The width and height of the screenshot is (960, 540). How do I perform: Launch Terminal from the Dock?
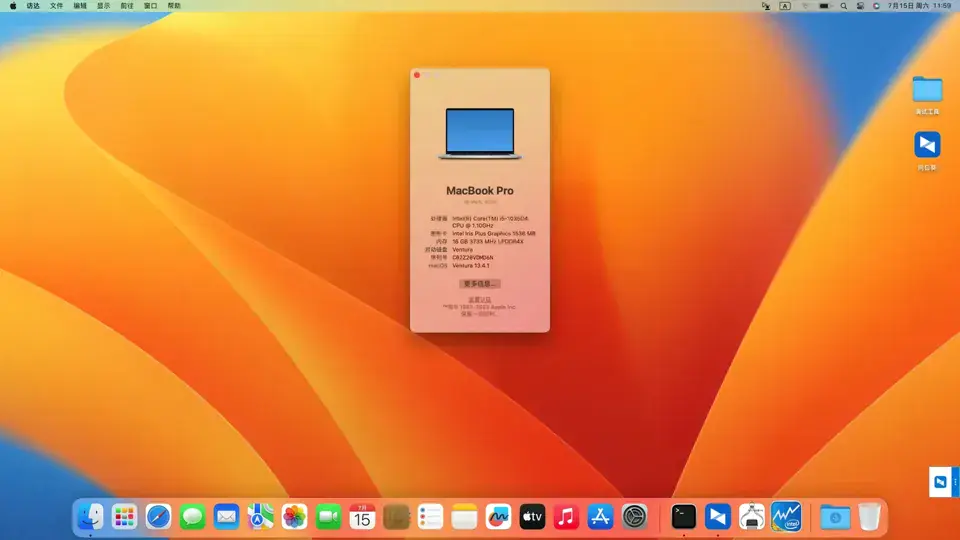click(x=684, y=517)
